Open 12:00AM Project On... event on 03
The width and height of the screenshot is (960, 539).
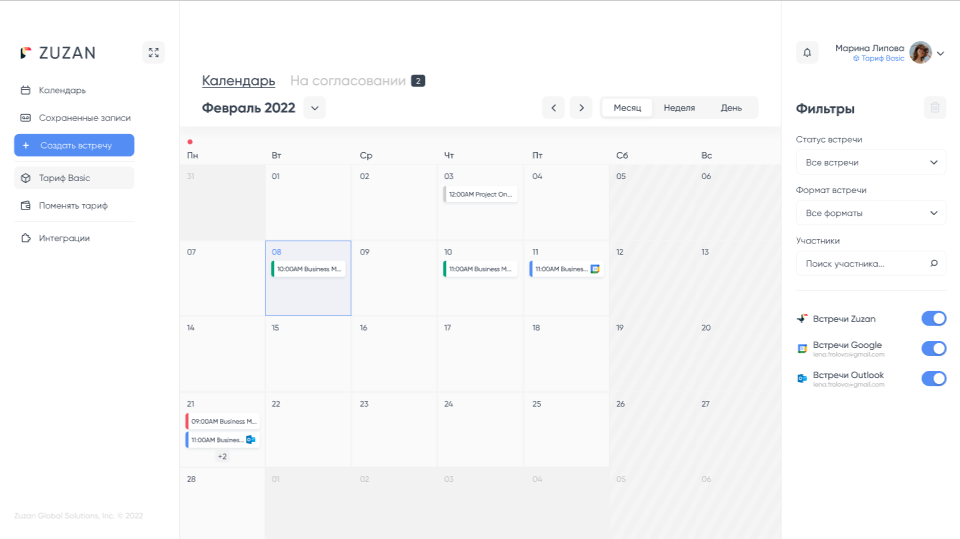pos(481,194)
